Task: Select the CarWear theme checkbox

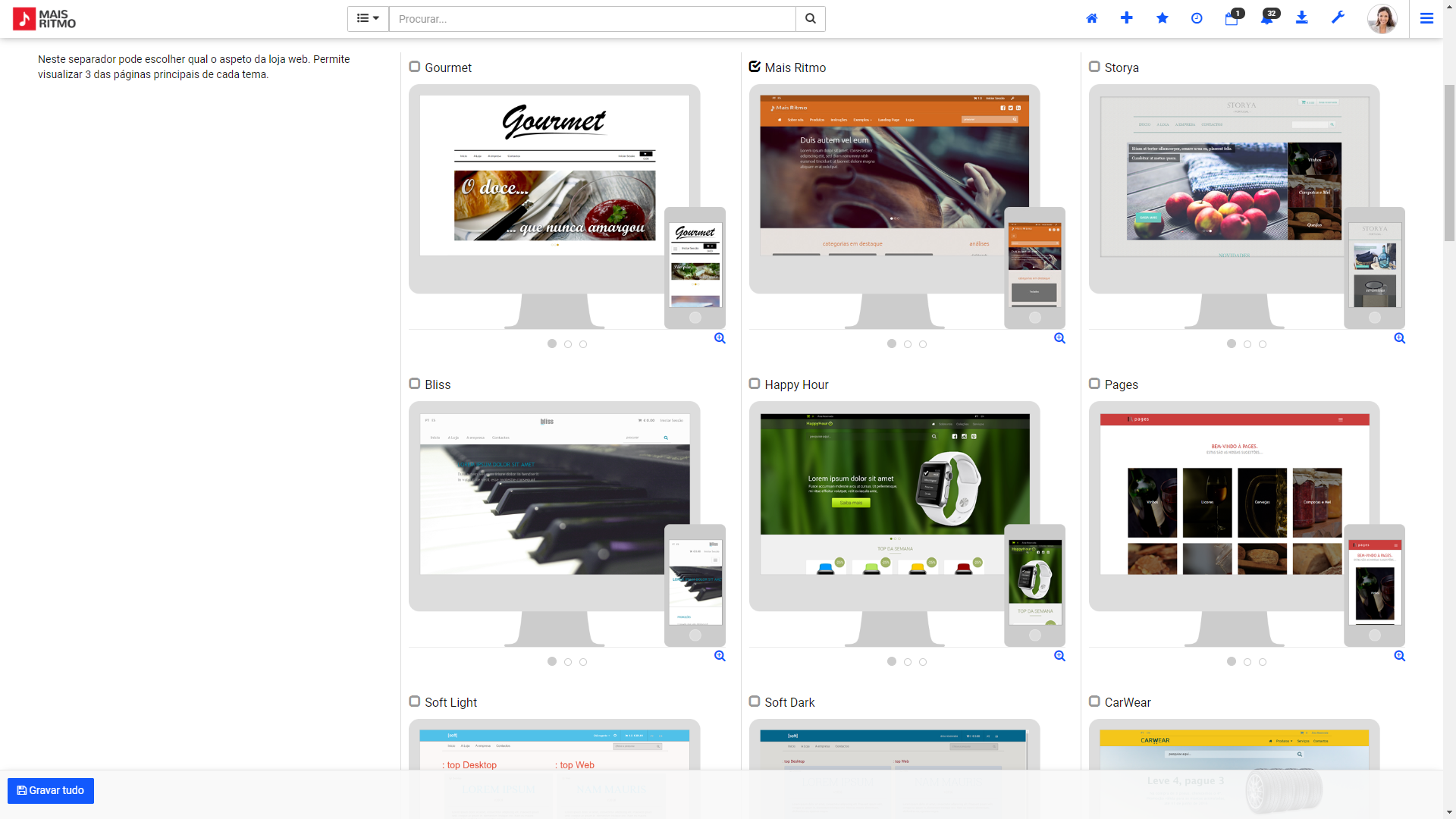Action: 1094,701
